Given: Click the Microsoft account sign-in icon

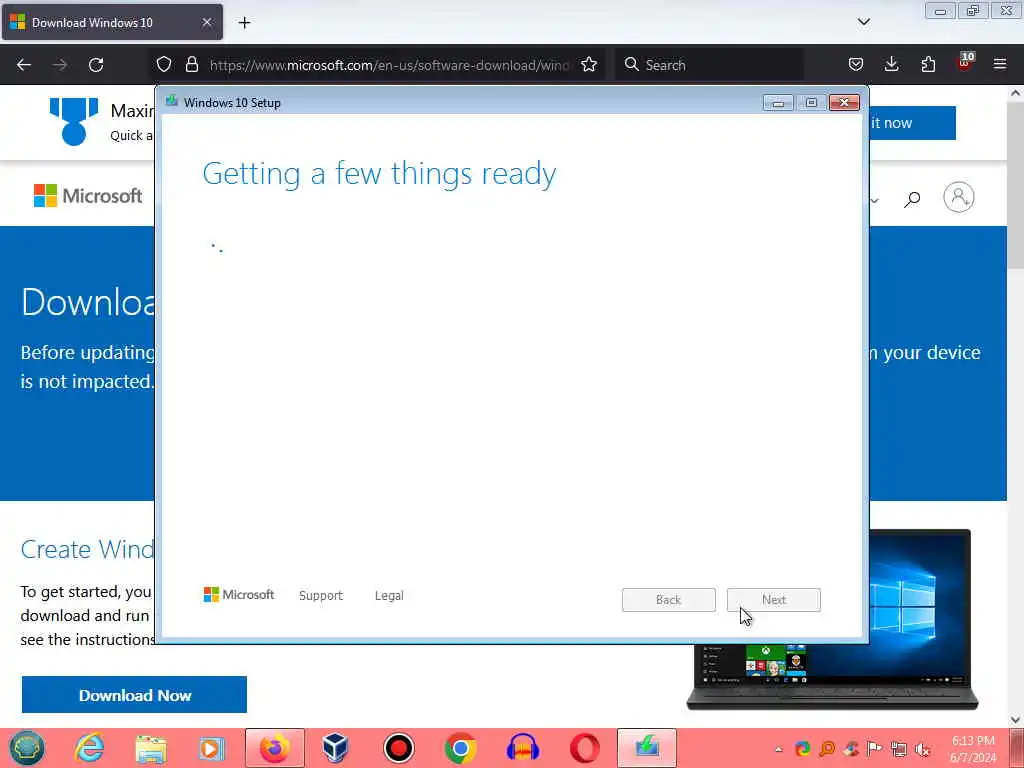Looking at the screenshot, I should [x=959, y=197].
